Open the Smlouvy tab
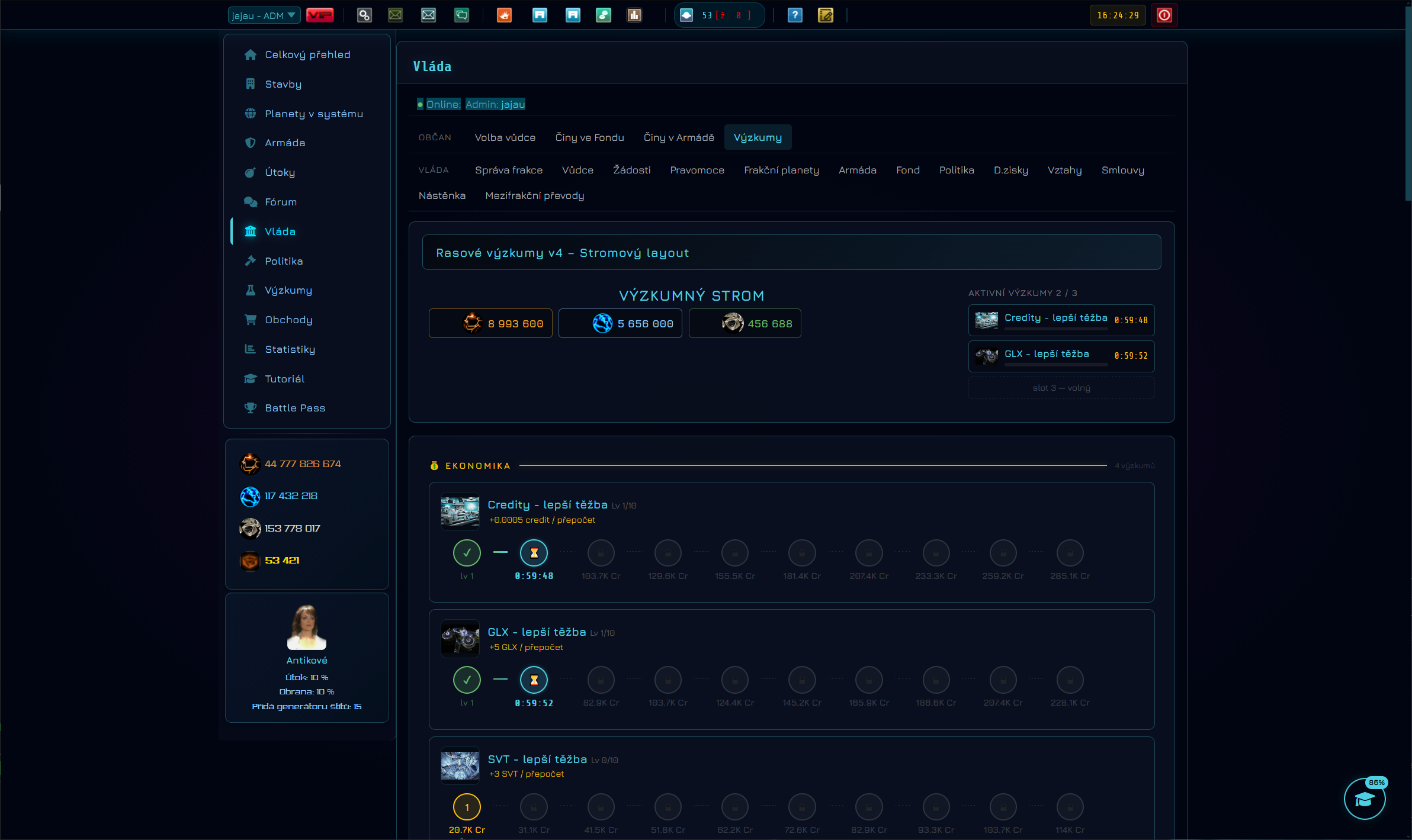This screenshot has height=840, width=1412. [1122, 170]
